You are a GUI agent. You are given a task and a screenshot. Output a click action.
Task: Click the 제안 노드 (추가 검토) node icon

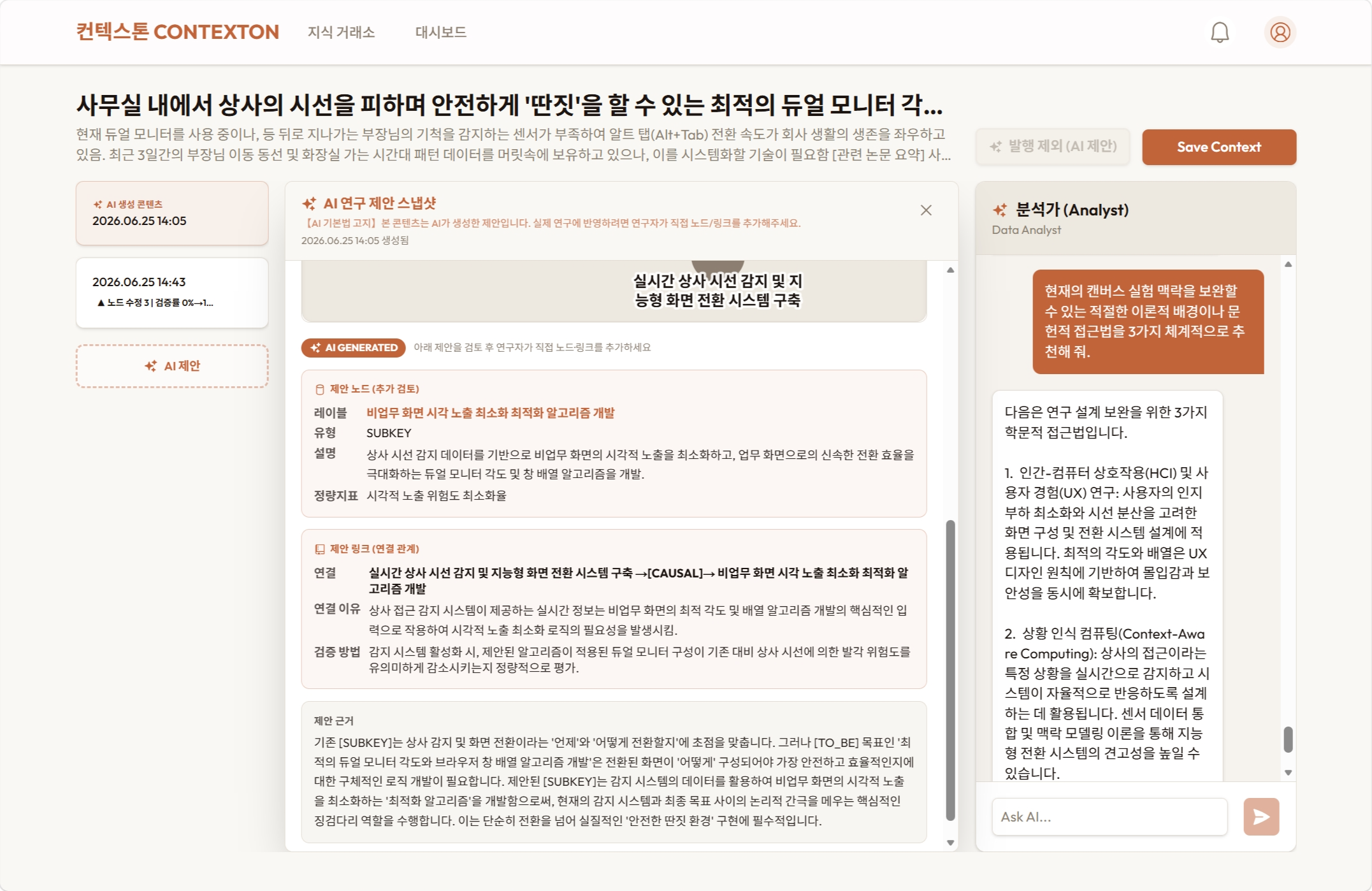(320, 389)
